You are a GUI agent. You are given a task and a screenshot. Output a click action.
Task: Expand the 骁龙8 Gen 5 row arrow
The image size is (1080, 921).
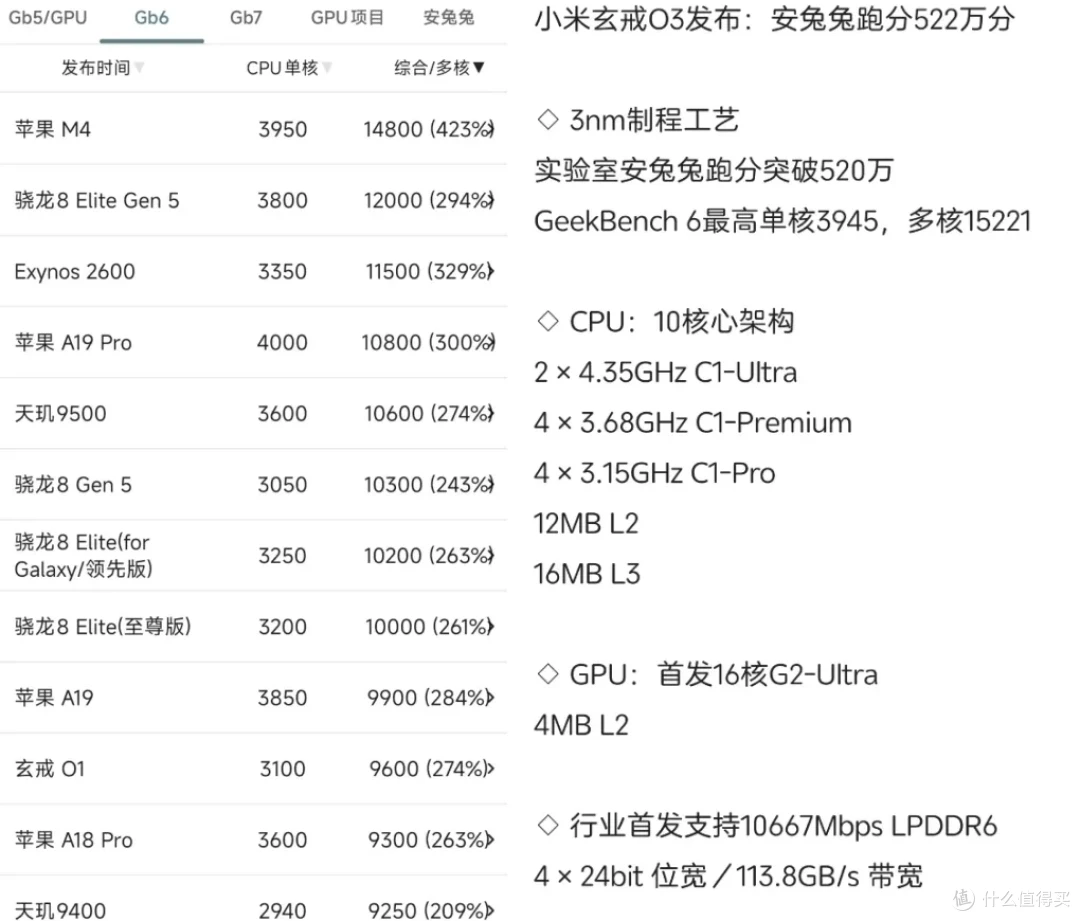tap(490, 484)
